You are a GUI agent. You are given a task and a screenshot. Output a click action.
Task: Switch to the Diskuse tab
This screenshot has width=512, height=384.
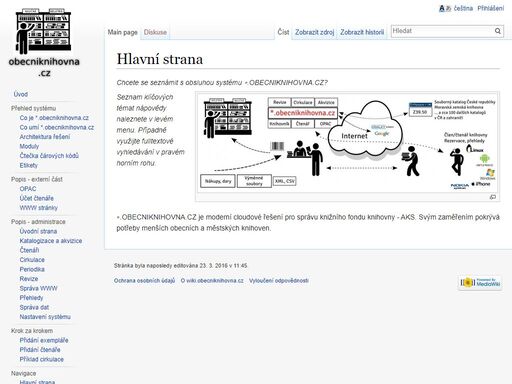click(155, 32)
